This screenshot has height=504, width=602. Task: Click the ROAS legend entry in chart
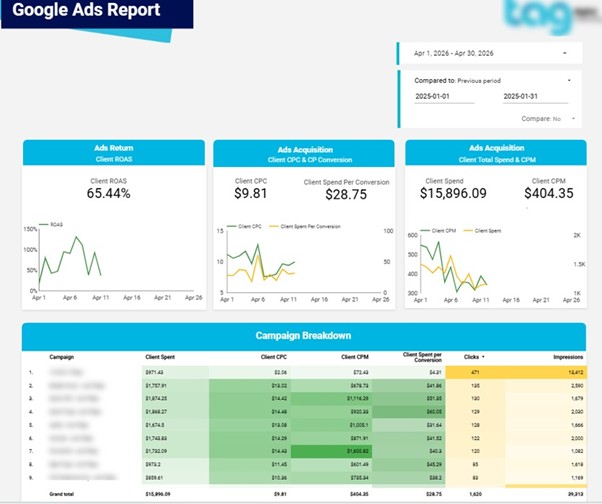(51, 225)
